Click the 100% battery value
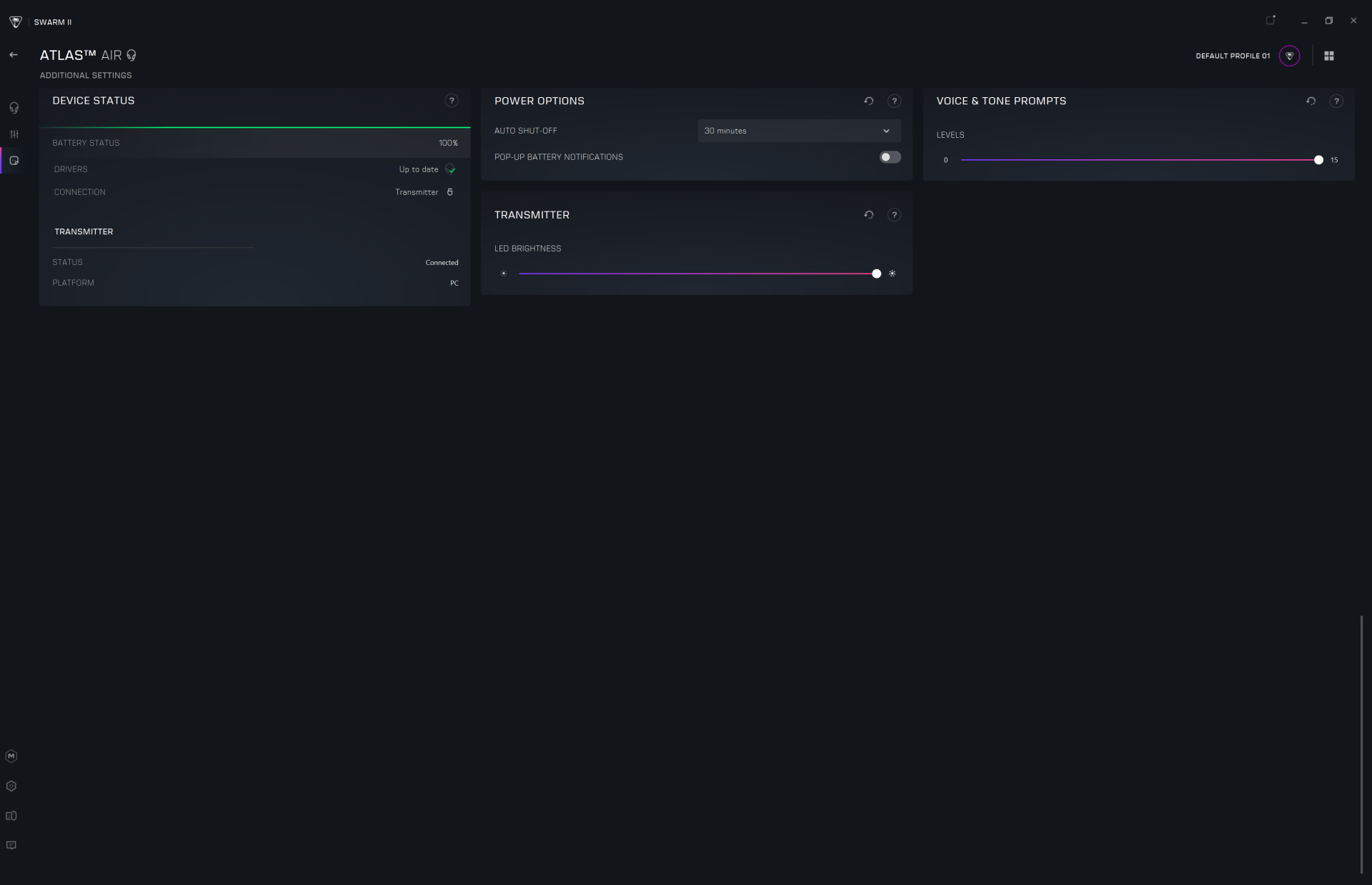The width and height of the screenshot is (1372, 885). coord(448,143)
